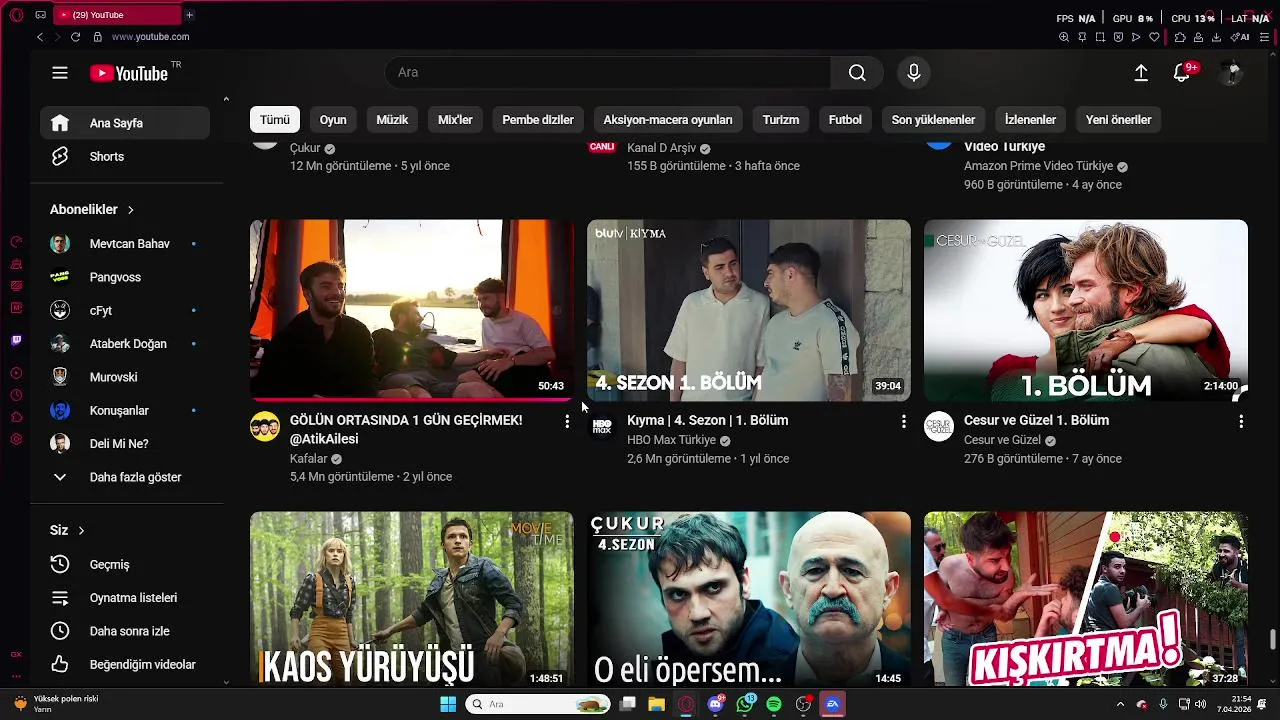
Task: Select the Son yüklenenler chip
Action: pyautogui.click(x=933, y=120)
